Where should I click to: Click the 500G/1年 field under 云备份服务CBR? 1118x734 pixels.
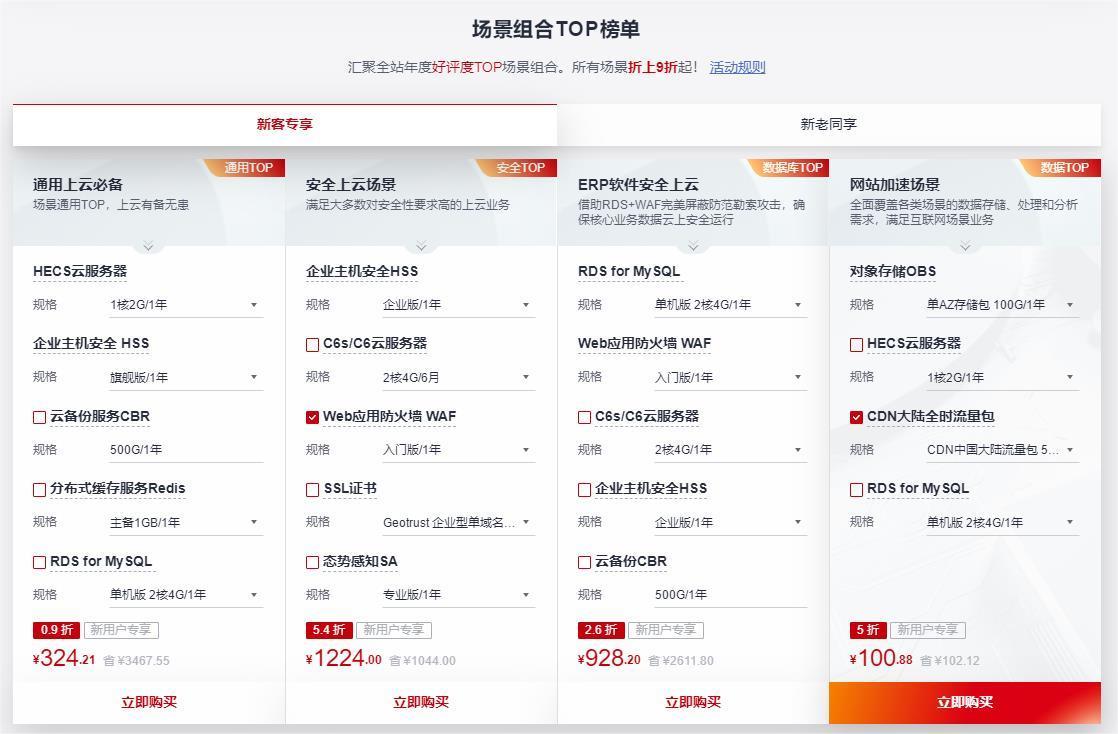pyautogui.click(x=185, y=450)
